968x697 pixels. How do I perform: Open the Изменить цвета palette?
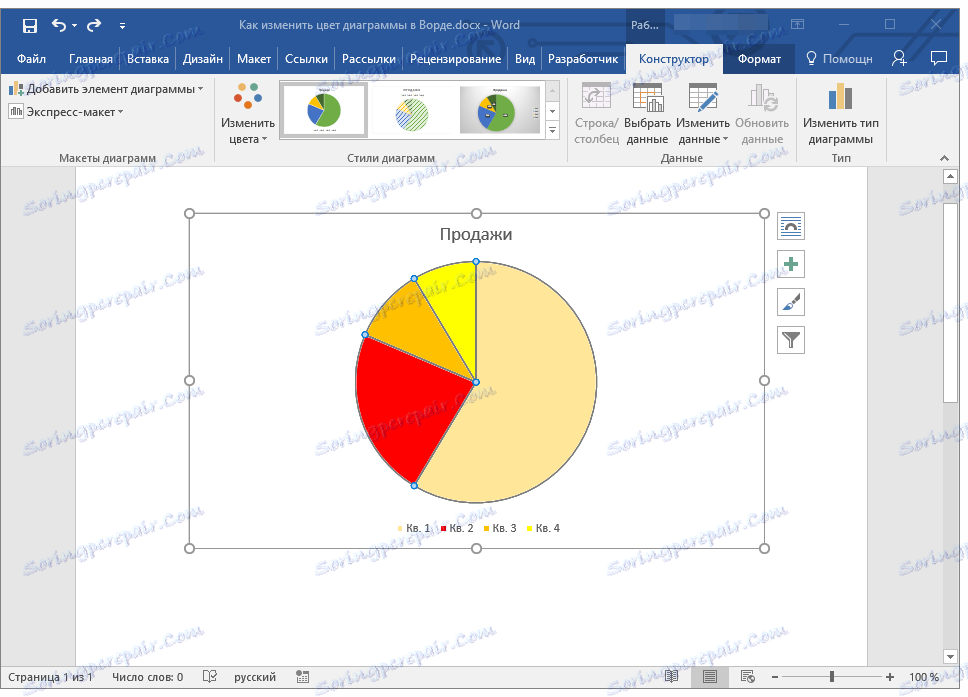[248, 114]
